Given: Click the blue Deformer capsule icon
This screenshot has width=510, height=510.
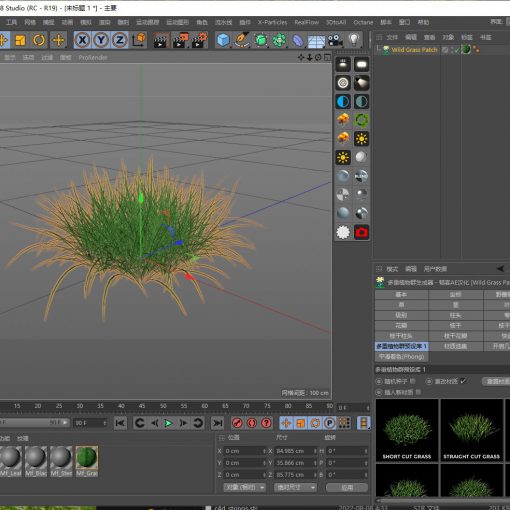Looking at the screenshot, I should pos(298,41).
